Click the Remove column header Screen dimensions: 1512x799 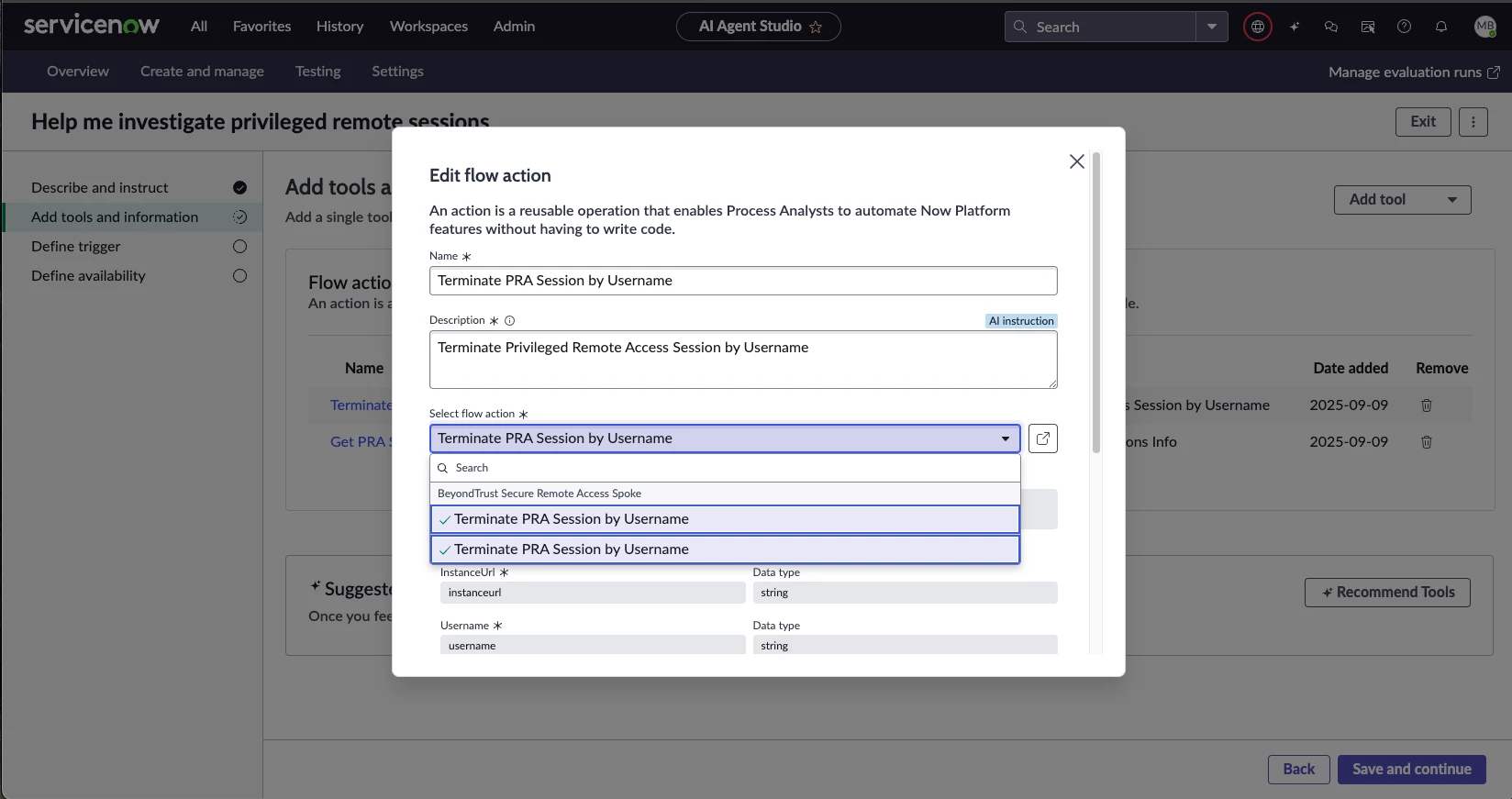point(1441,369)
